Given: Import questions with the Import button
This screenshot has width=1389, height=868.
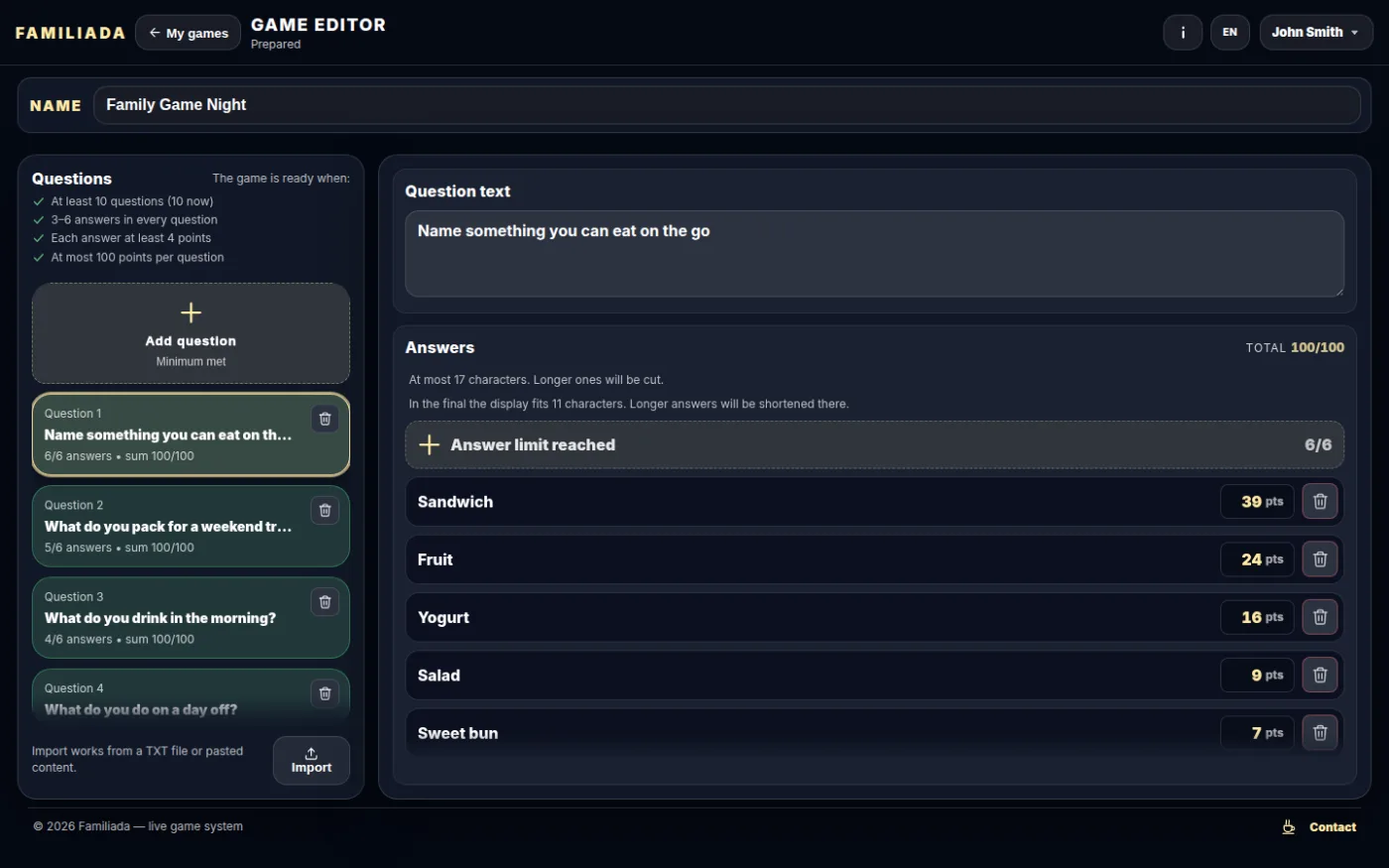Looking at the screenshot, I should 312,761.
